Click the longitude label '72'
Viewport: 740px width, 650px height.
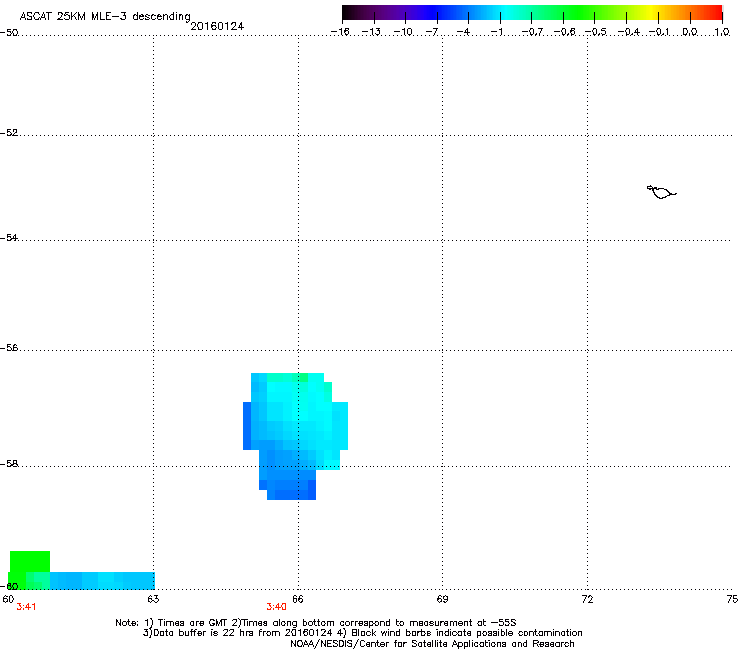[588, 599]
